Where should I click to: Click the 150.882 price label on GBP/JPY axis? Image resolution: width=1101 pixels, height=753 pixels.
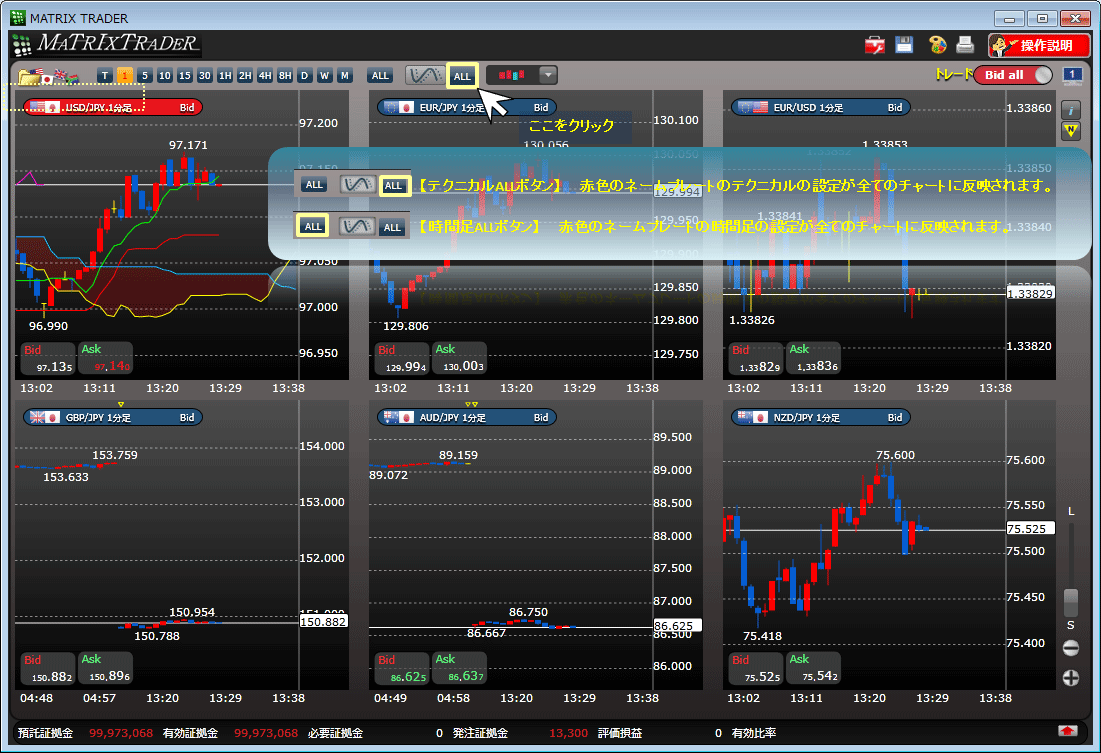click(323, 622)
